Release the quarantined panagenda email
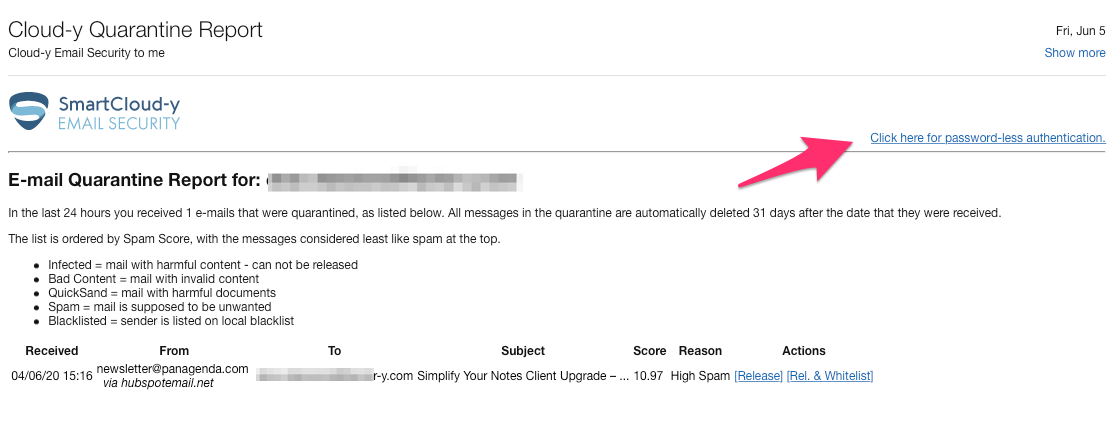The image size is (1115, 438). [758, 376]
